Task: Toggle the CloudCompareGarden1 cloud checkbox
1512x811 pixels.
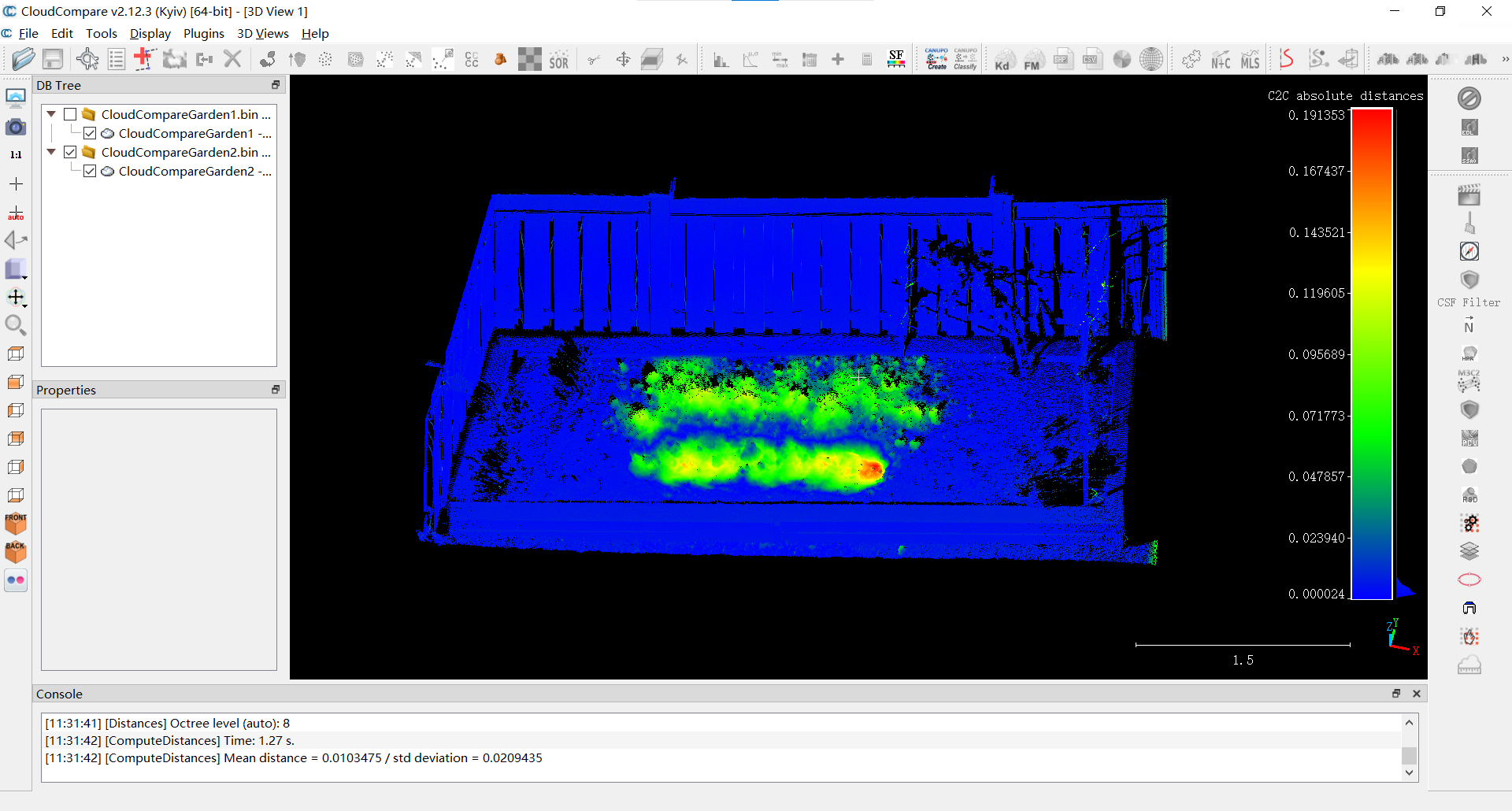Action: (x=90, y=133)
